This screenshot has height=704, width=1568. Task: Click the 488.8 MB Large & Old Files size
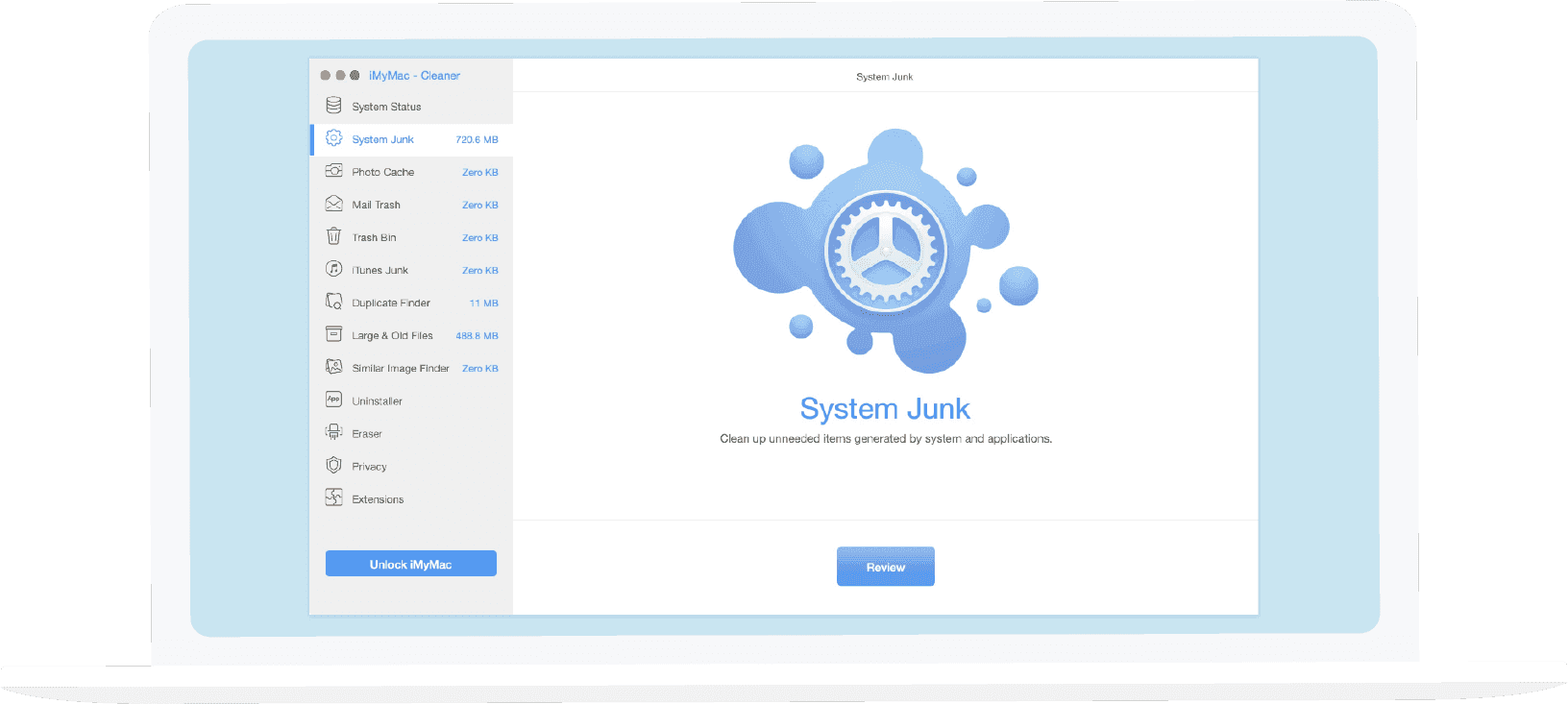click(x=477, y=336)
